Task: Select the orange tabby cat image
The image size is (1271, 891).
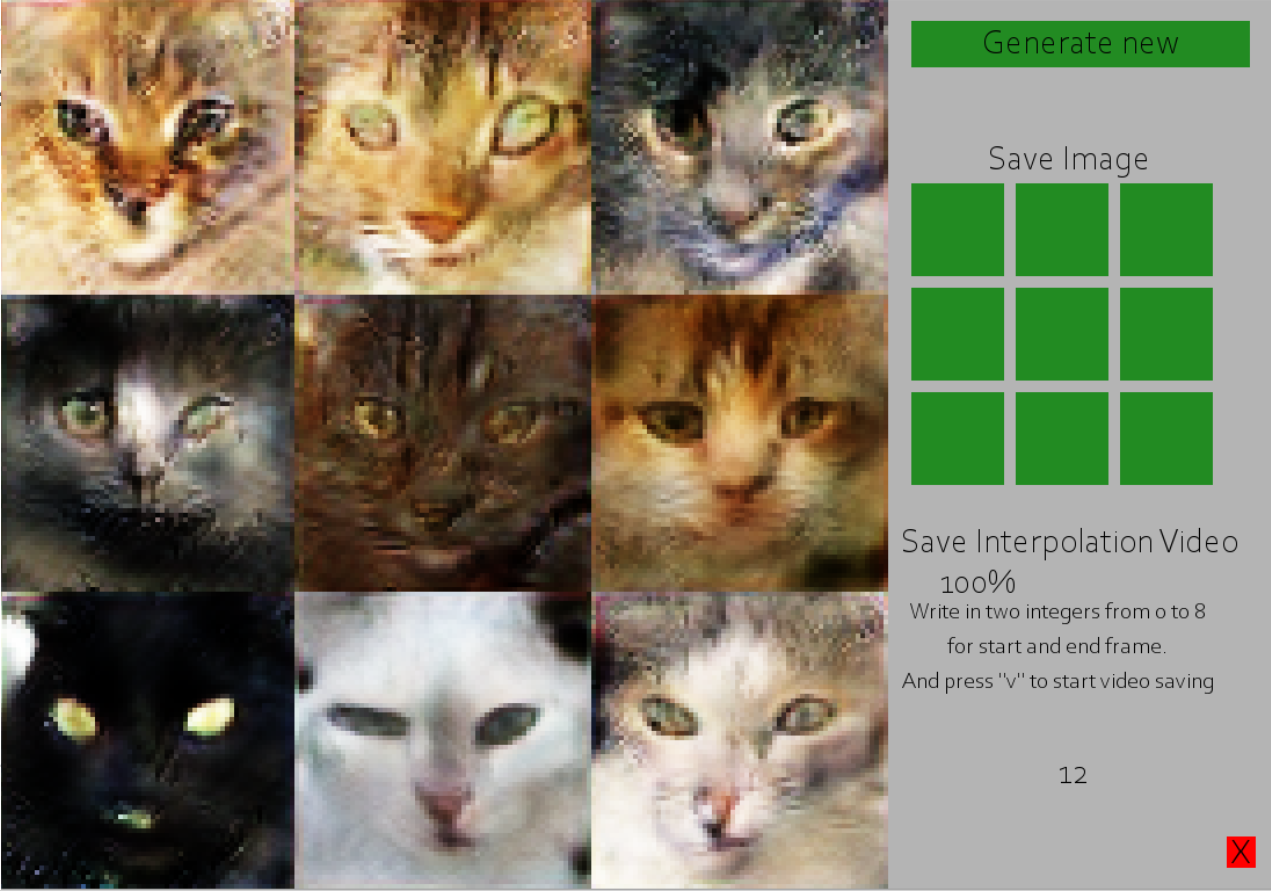Action: pos(148,147)
